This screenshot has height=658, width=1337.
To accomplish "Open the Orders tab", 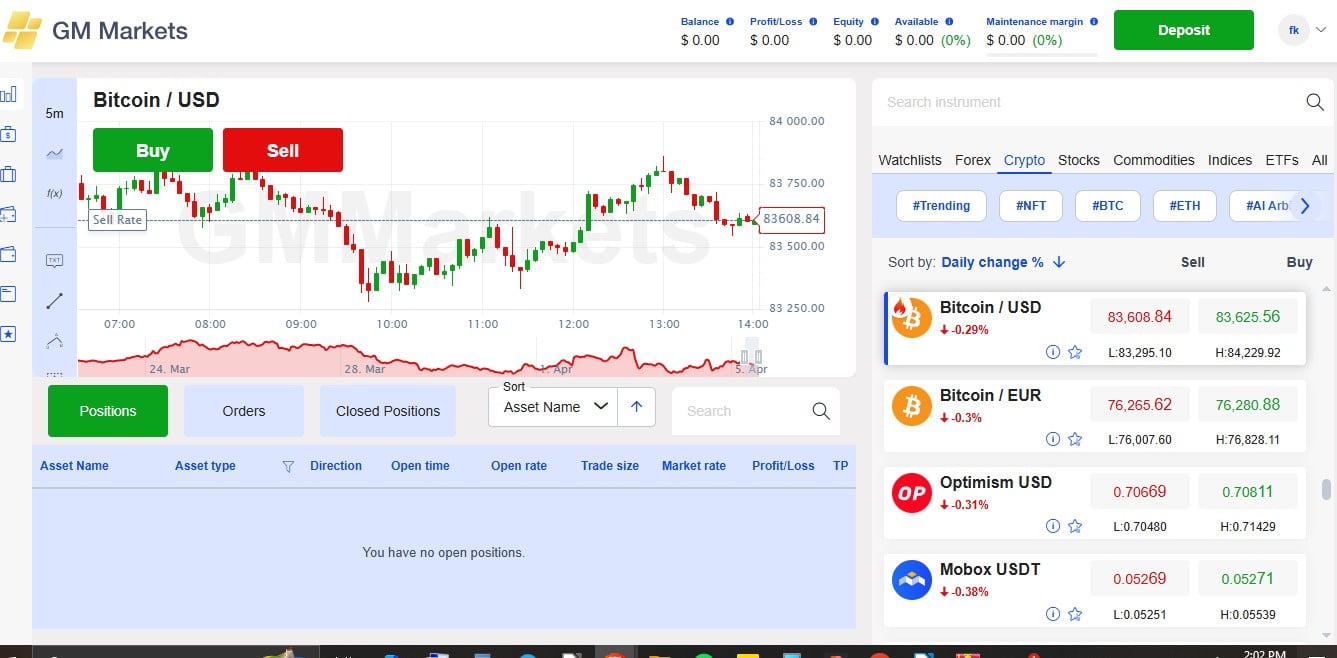I will (244, 411).
